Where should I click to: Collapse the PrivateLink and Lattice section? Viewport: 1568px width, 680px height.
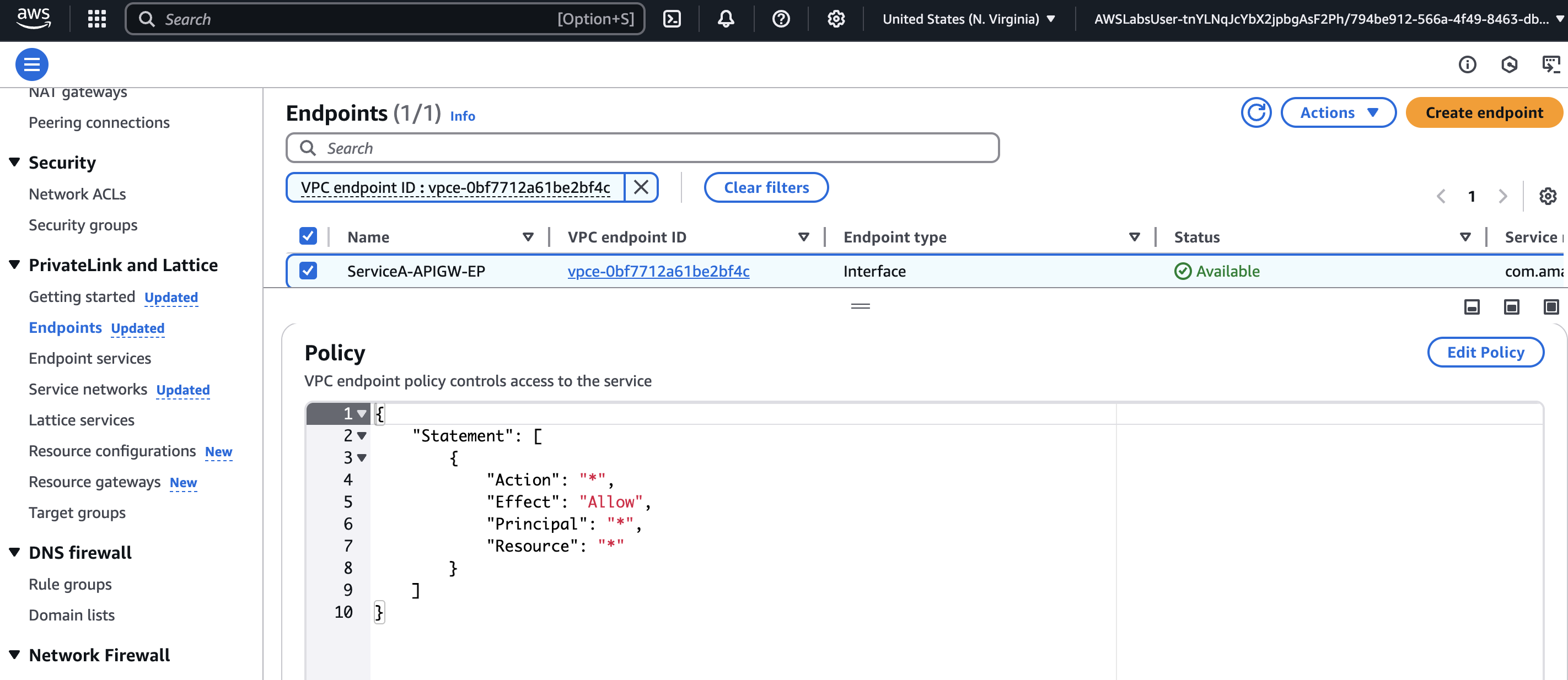coord(14,264)
